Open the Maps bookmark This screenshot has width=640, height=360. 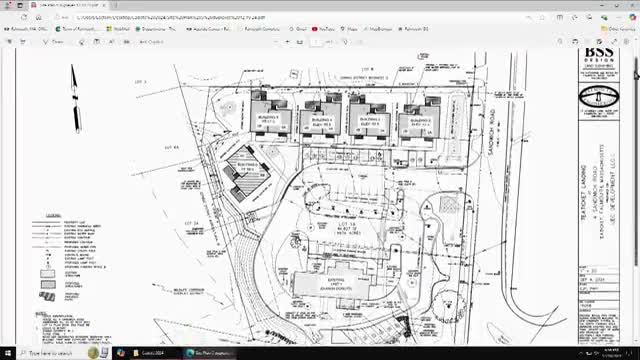point(349,29)
